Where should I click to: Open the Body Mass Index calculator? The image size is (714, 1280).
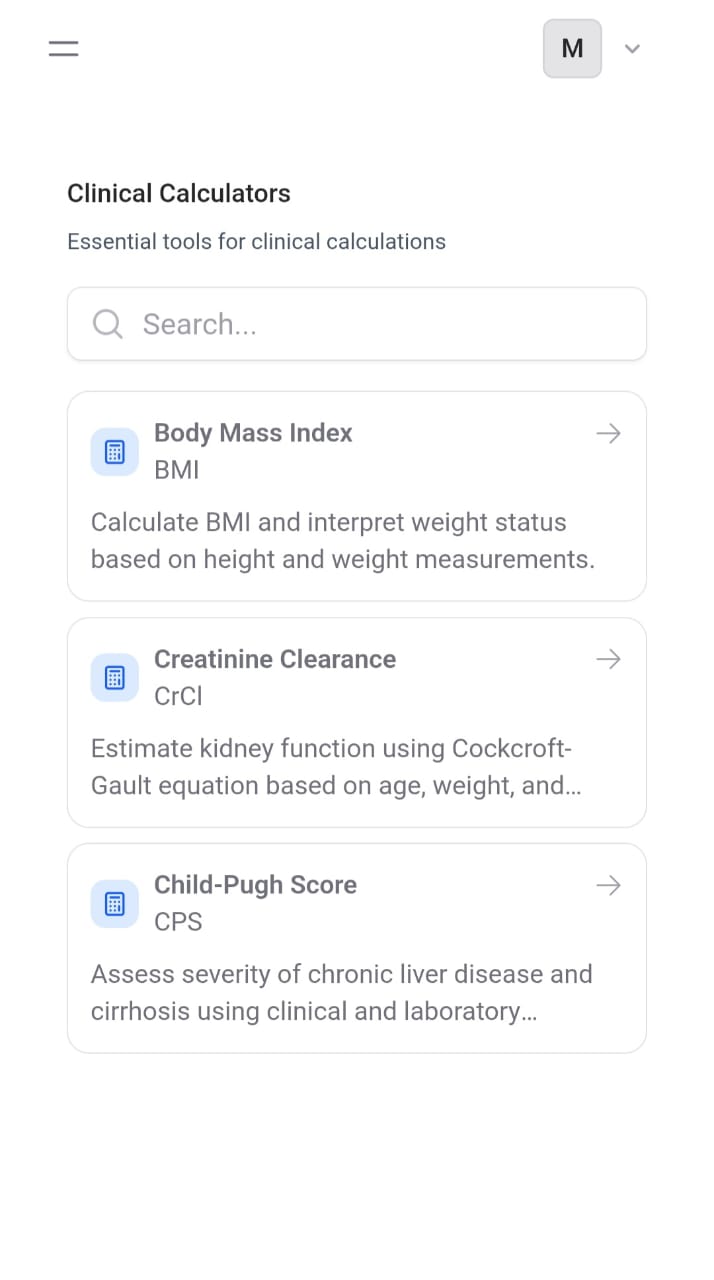357,495
